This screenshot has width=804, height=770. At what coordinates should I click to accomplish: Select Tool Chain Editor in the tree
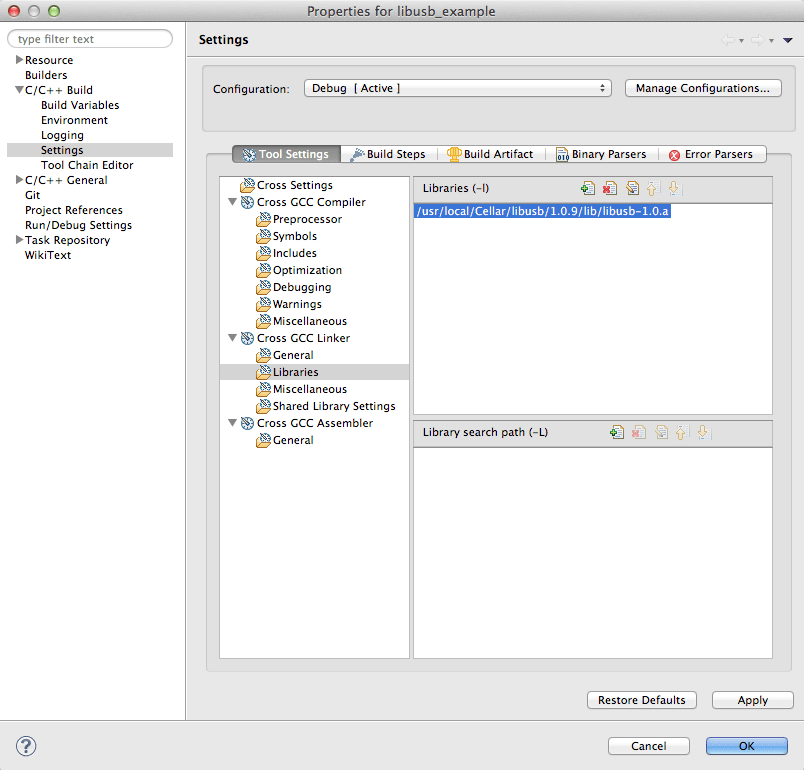click(87, 165)
